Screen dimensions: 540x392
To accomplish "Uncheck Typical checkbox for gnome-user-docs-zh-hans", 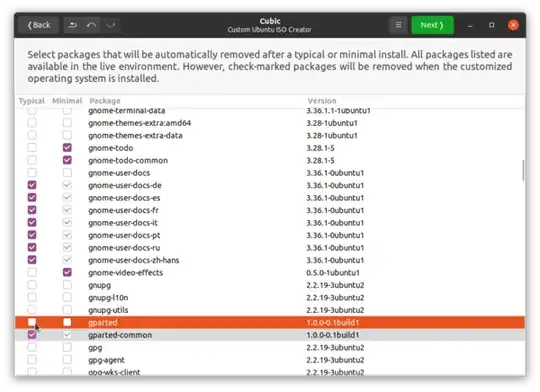I will 32,260.
